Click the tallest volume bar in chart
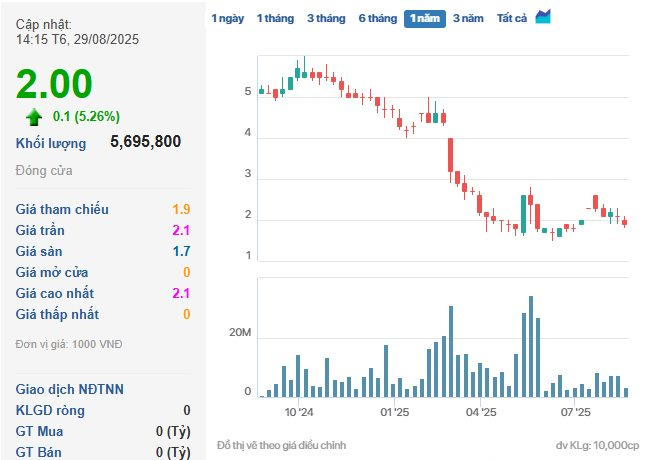The image size is (664, 460). click(x=530, y=347)
